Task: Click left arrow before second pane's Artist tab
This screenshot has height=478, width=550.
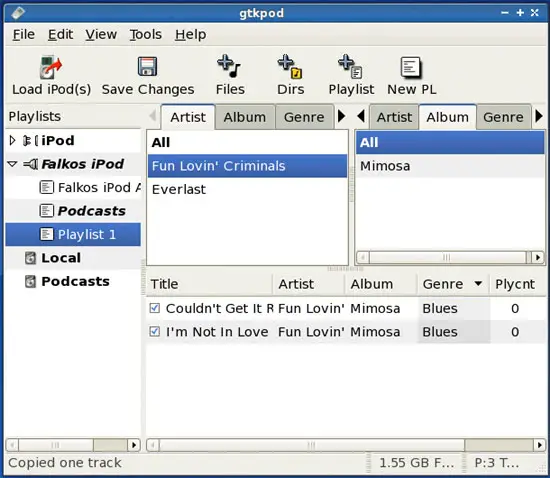Action: 361,116
